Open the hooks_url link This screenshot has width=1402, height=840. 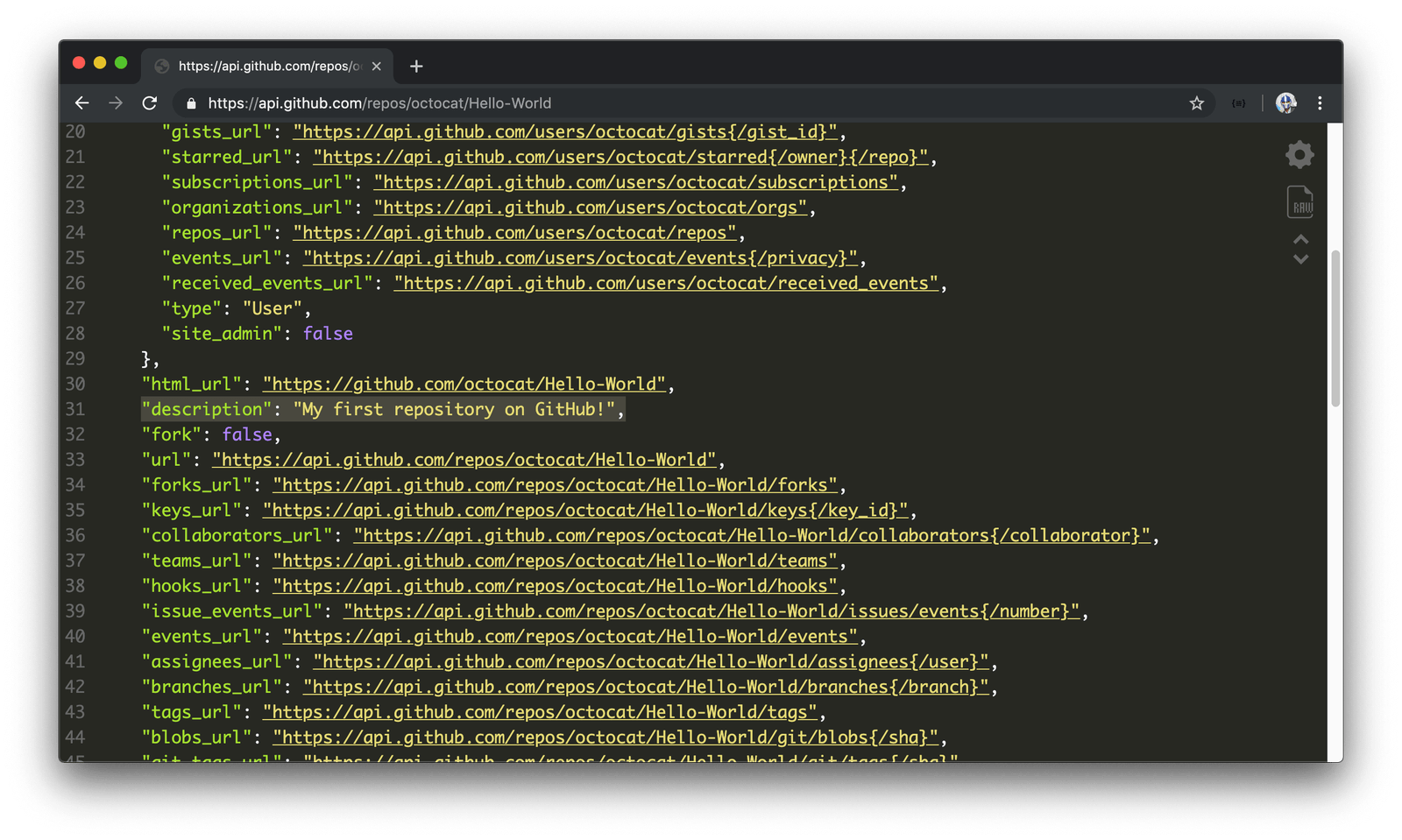pos(556,587)
